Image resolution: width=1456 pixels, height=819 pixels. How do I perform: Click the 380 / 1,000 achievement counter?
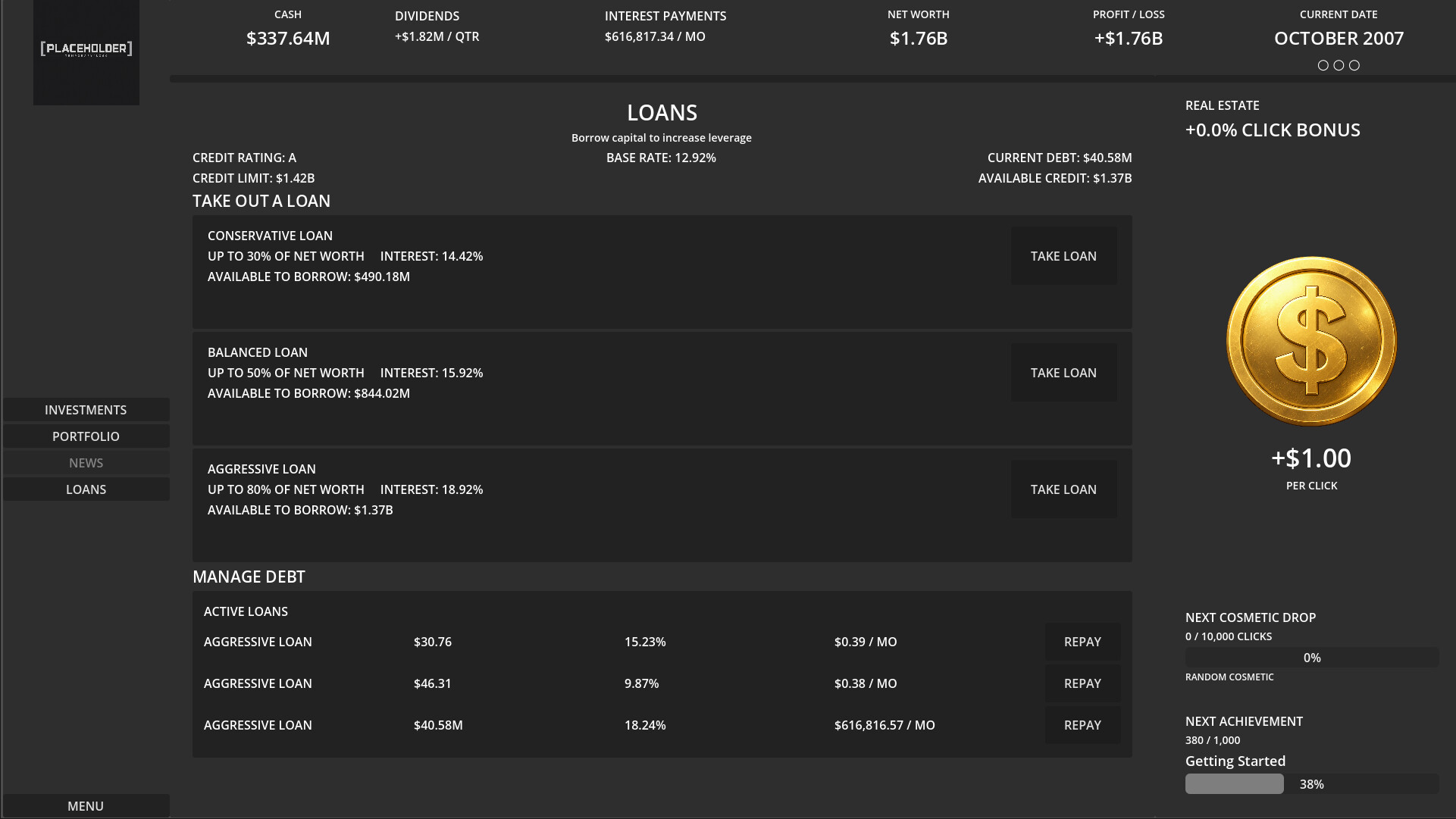1213,740
